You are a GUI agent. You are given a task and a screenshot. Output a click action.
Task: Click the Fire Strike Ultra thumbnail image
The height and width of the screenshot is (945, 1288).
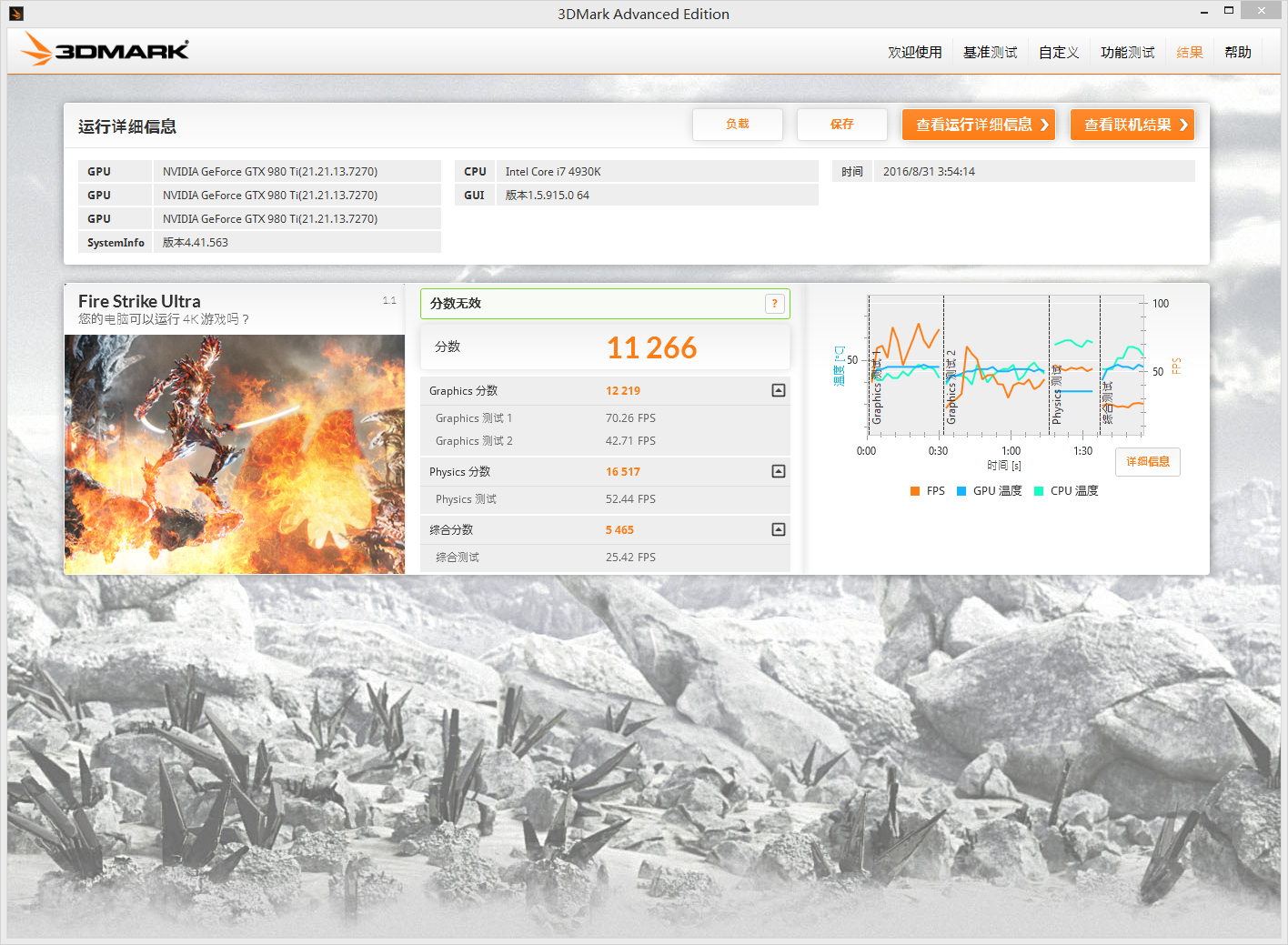click(235, 454)
